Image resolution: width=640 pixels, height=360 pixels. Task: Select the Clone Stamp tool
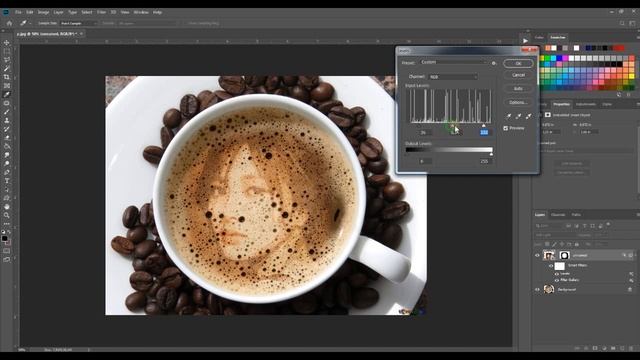pos(7,120)
